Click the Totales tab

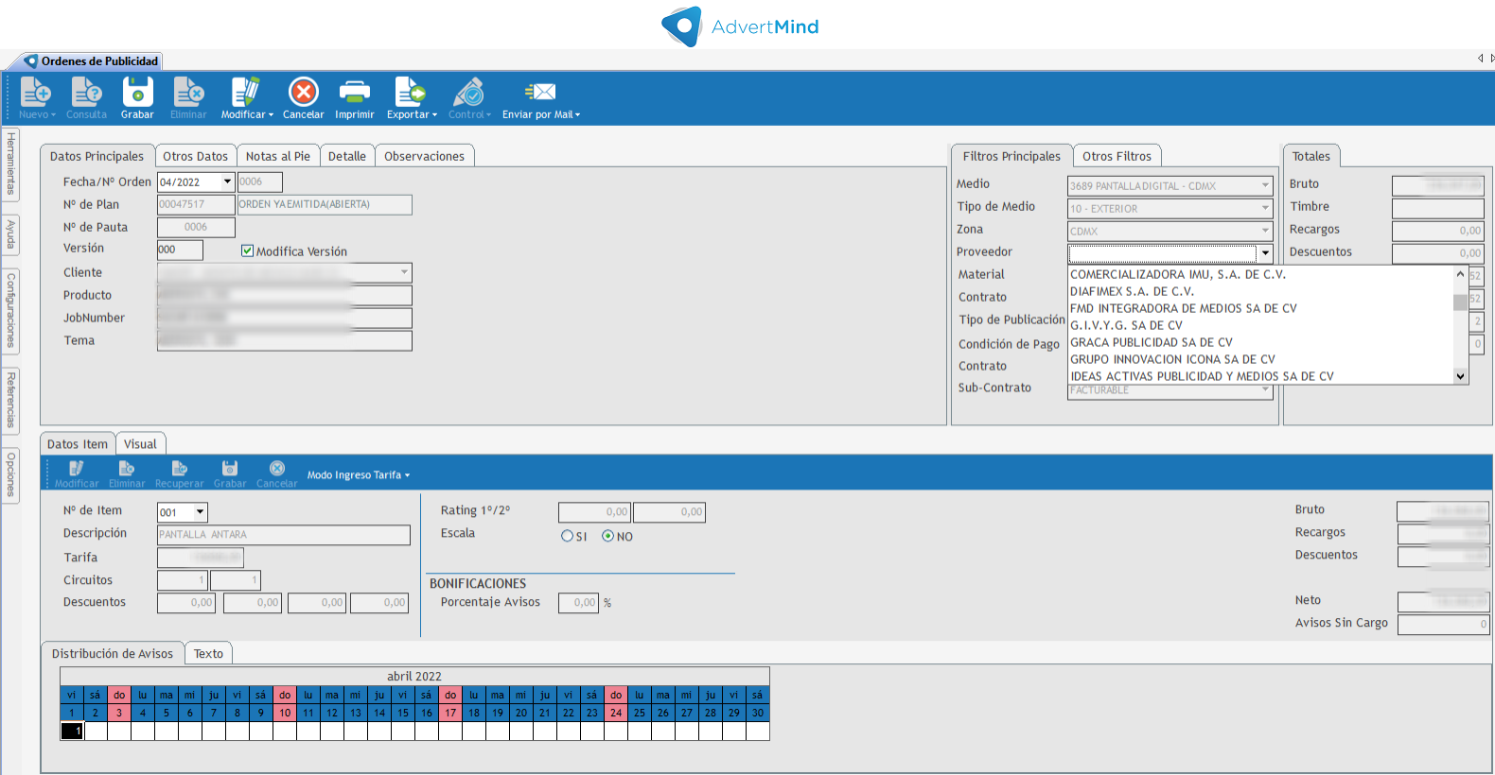coord(1311,156)
